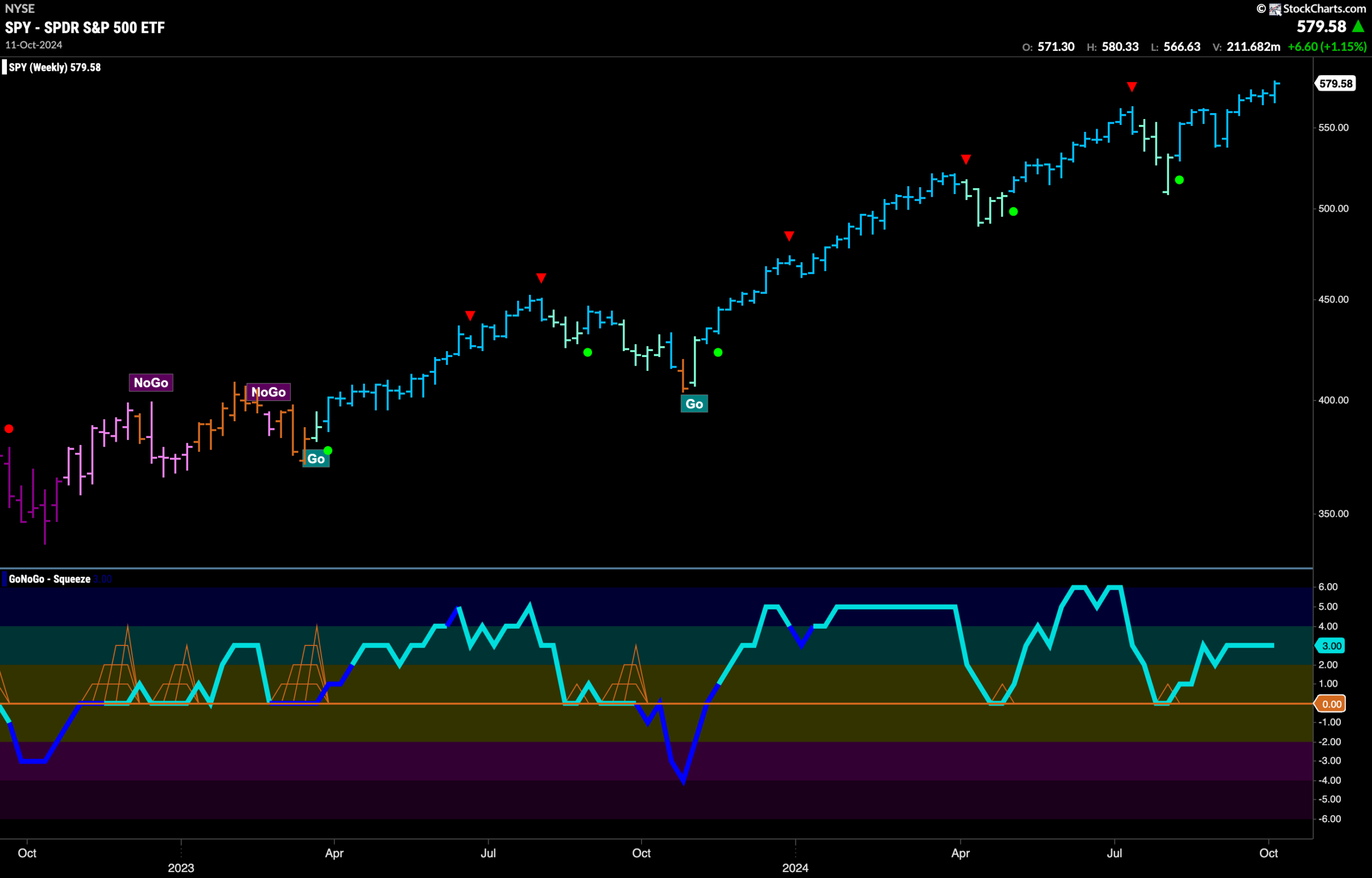The width and height of the screenshot is (1372, 878).
Task: Click the green dot near the April 2024 pullback
Action: 1013,212
